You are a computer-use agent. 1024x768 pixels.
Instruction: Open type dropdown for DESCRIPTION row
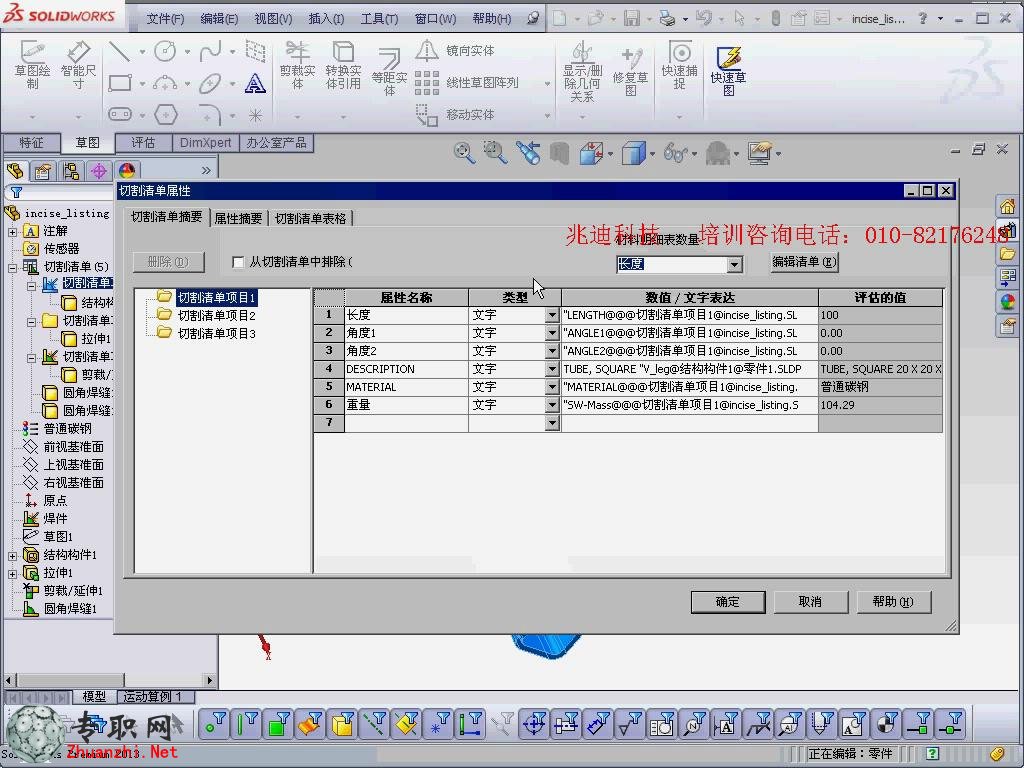(x=552, y=369)
